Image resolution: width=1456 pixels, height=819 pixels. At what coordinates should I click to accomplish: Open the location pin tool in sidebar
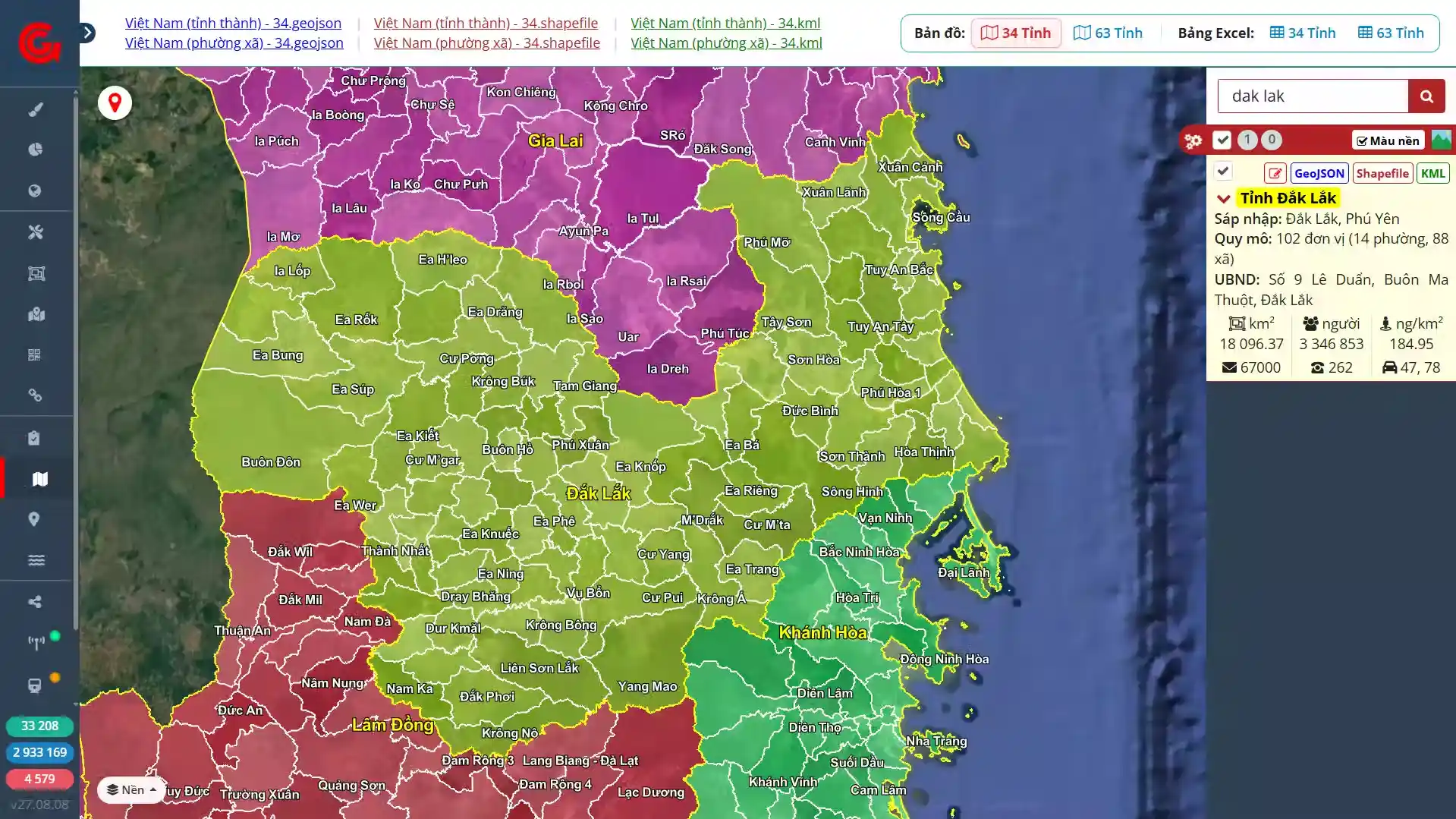[x=34, y=520]
